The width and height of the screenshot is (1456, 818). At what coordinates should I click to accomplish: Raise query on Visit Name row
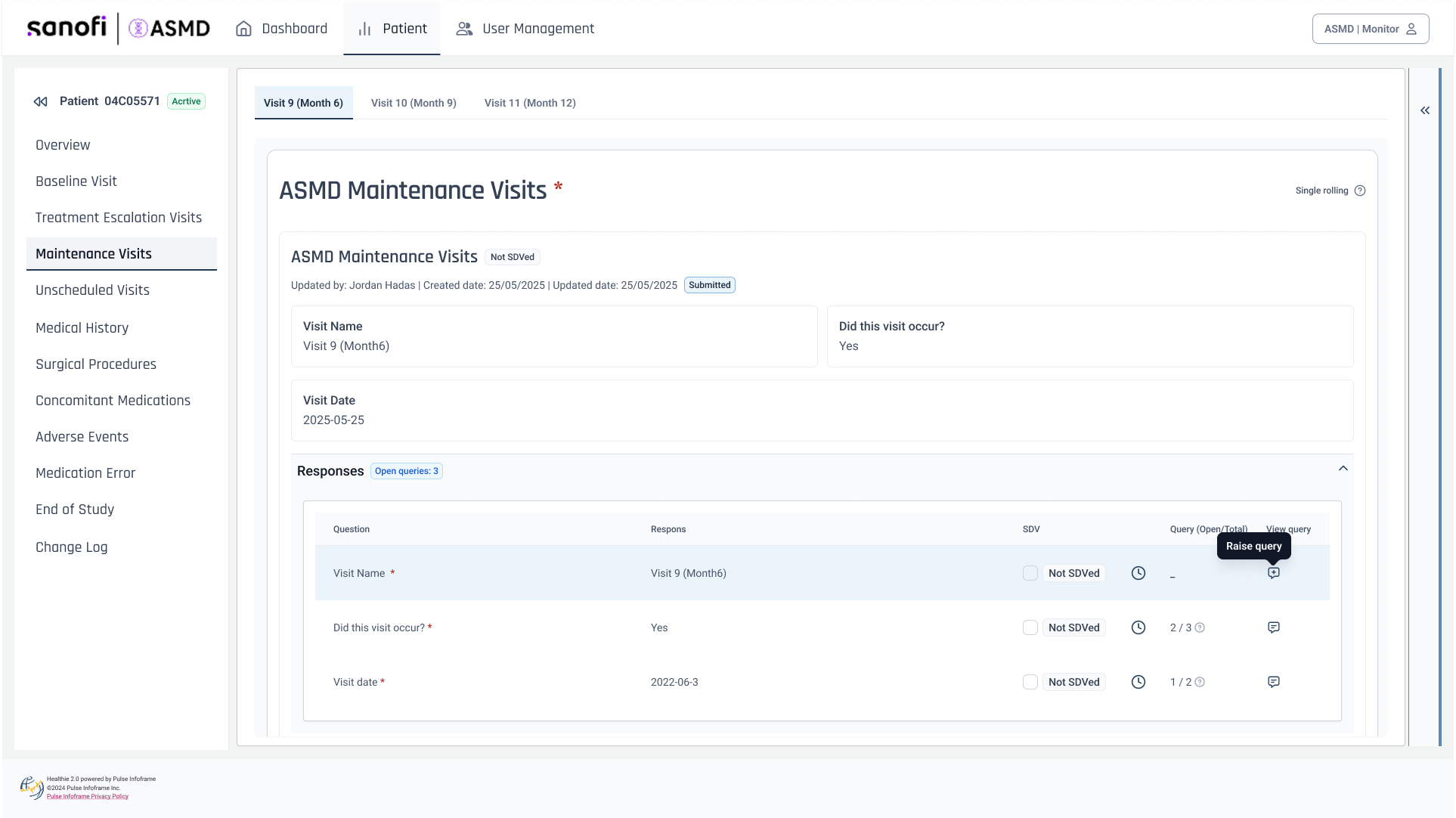1274,573
